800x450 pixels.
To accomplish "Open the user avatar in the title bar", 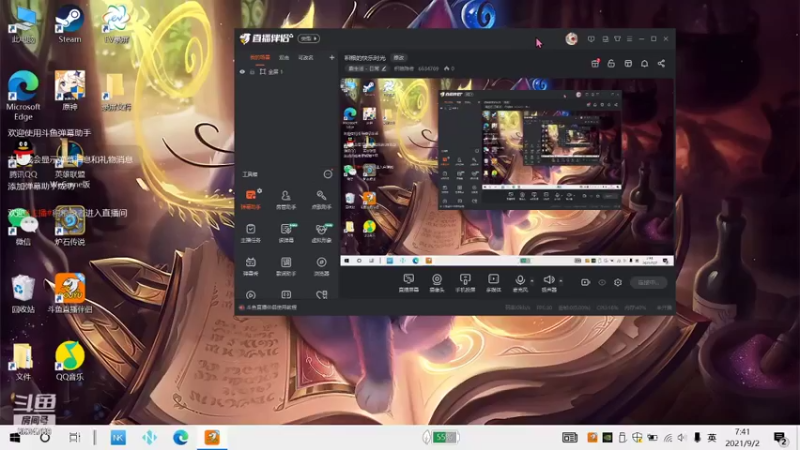I will coord(571,38).
